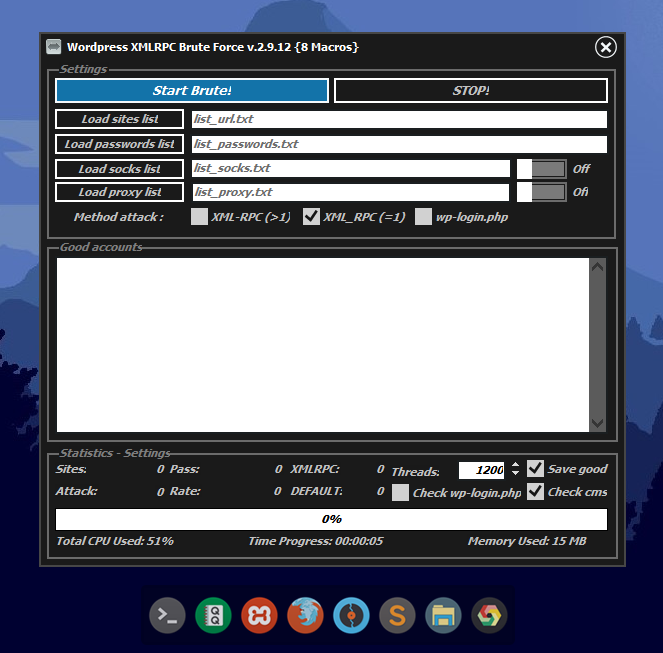
Task: Click Load passwords list button
Action: coord(120,144)
